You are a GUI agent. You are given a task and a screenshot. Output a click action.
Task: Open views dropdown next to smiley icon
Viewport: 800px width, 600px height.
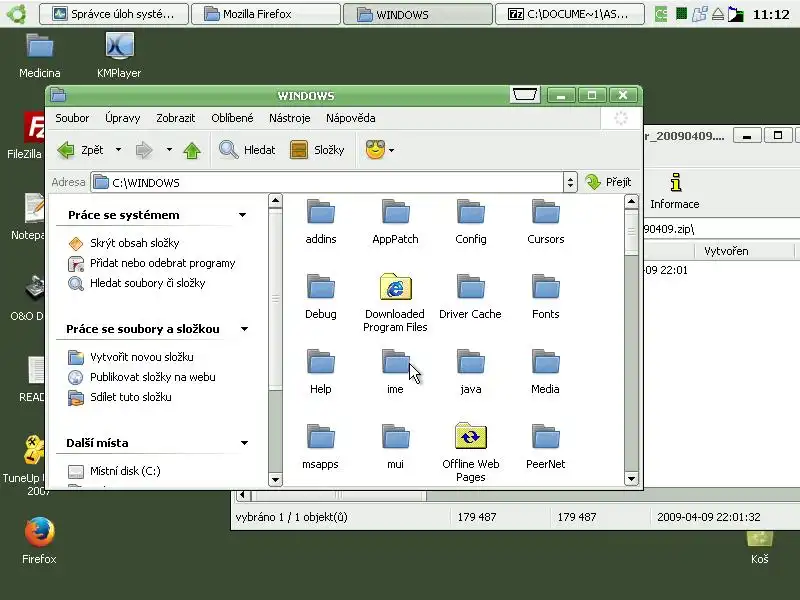coord(391,151)
